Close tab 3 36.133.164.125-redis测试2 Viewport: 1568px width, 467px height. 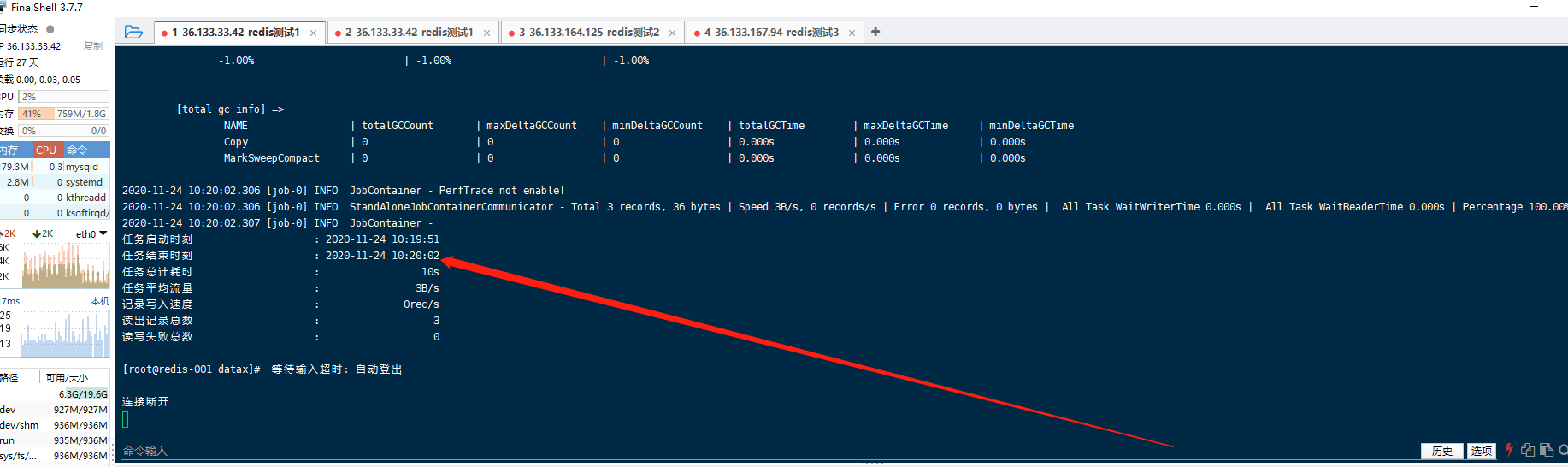point(672,33)
